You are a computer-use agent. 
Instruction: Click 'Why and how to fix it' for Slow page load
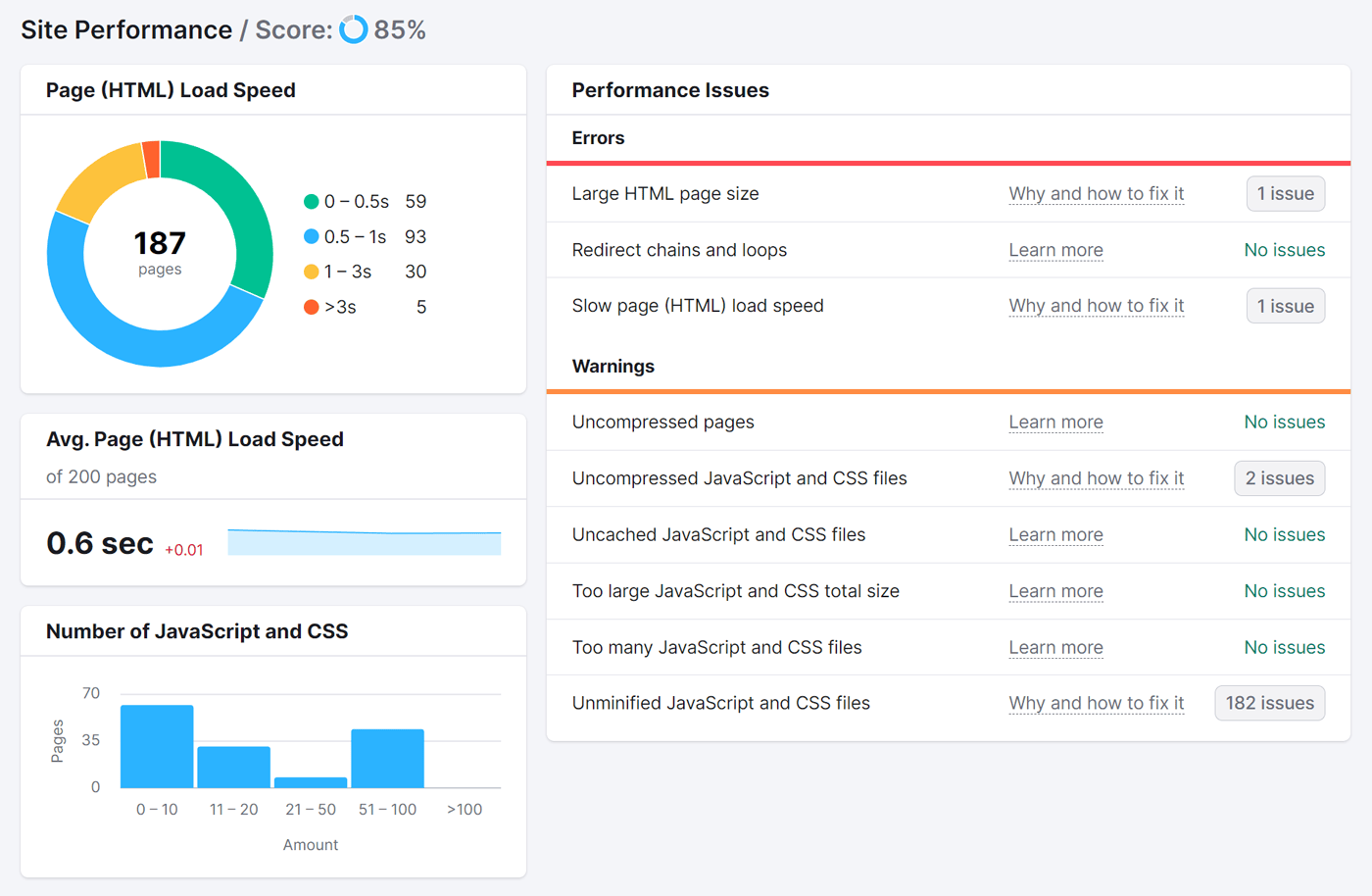(x=1096, y=306)
